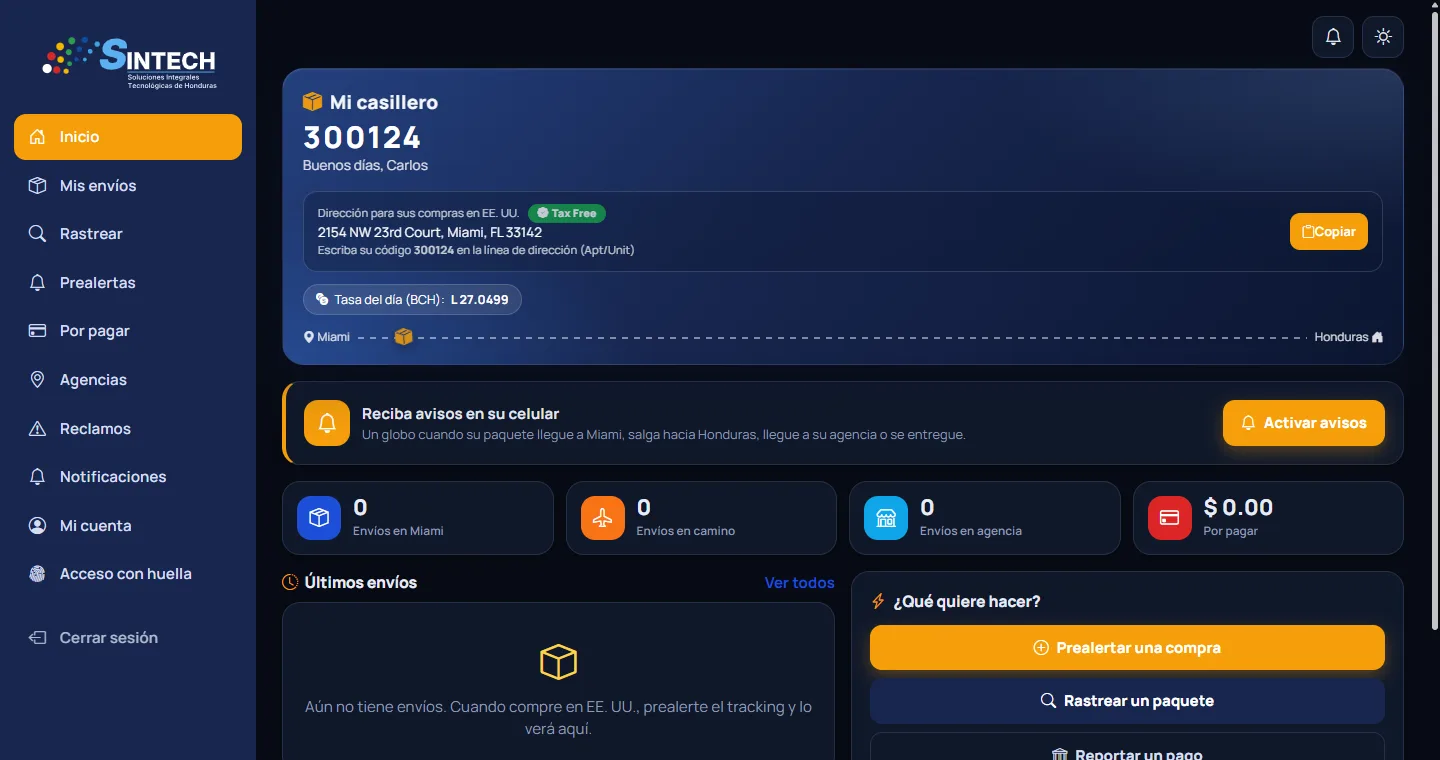Click the logout arrow icon

tap(37, 638)
